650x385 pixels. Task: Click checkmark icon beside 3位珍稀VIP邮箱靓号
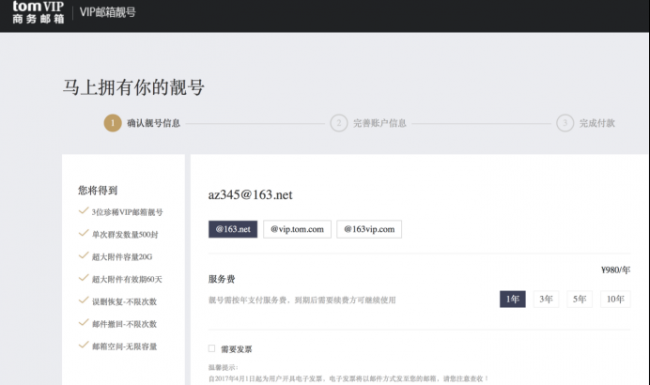[83, 211]
